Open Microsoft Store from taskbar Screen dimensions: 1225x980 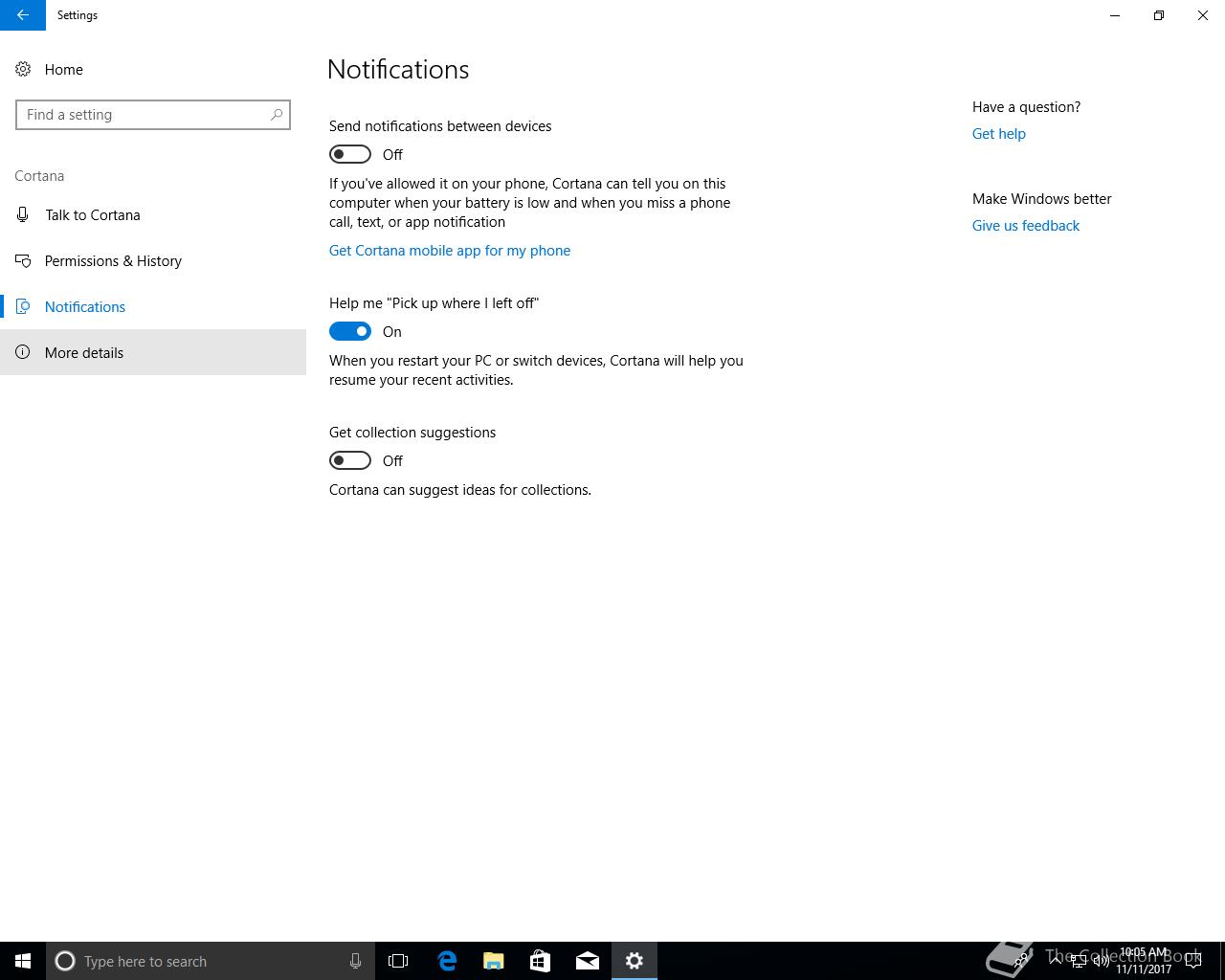[x=541, y=961]
